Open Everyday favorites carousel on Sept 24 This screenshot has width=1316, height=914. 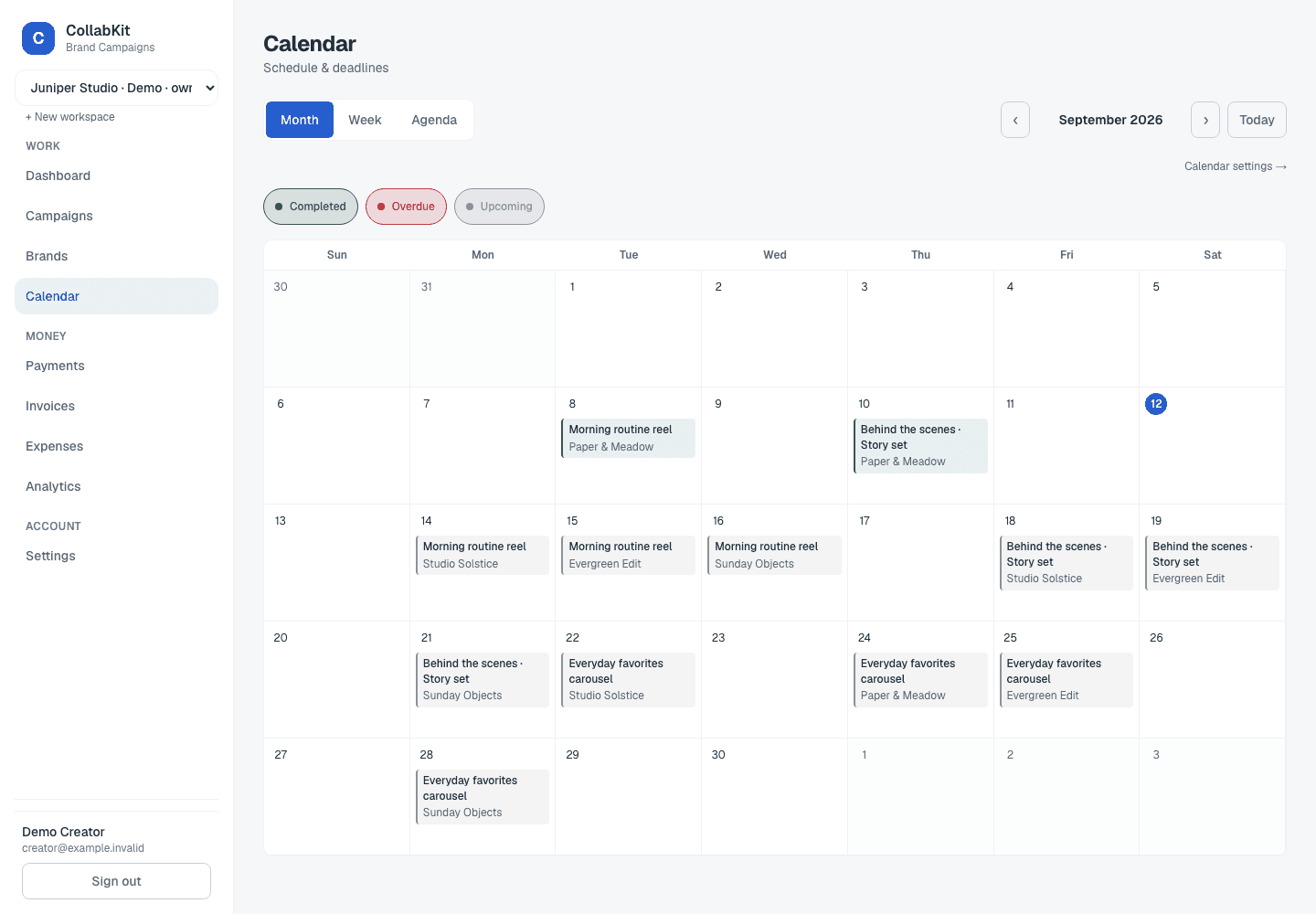coord(920,679)
